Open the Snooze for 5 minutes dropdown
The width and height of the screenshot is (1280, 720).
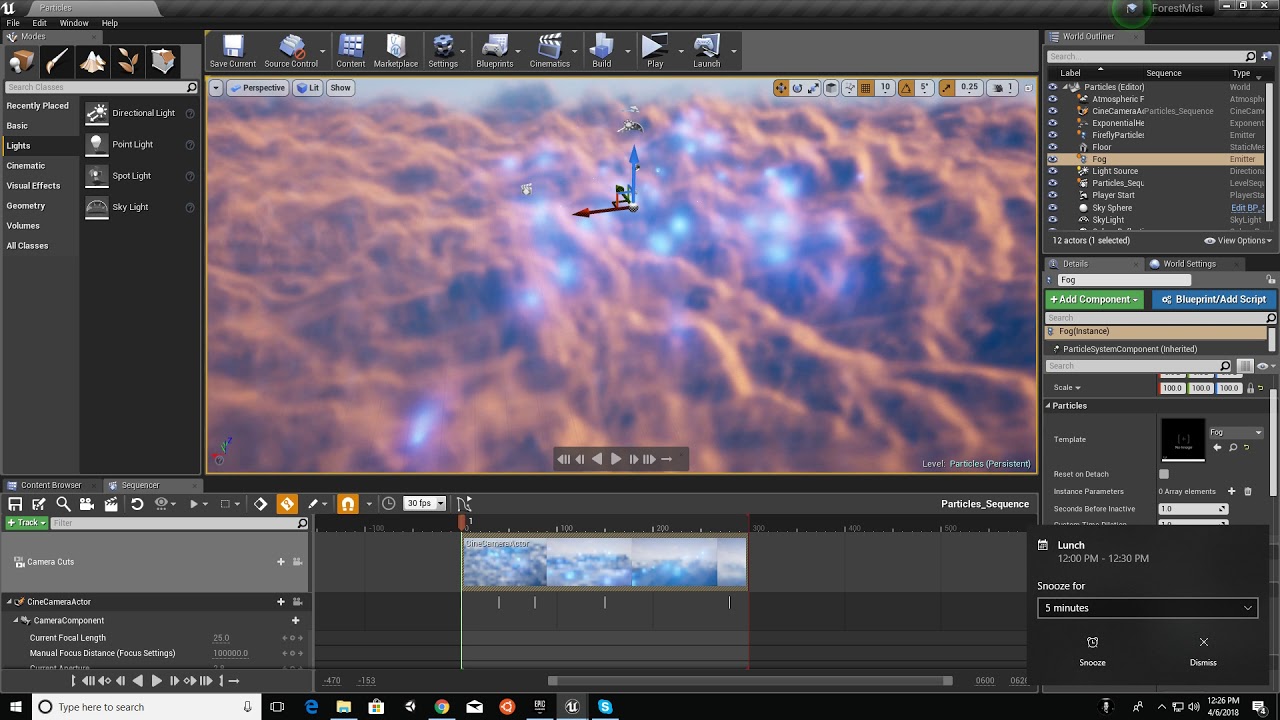tap(1147, 608)
